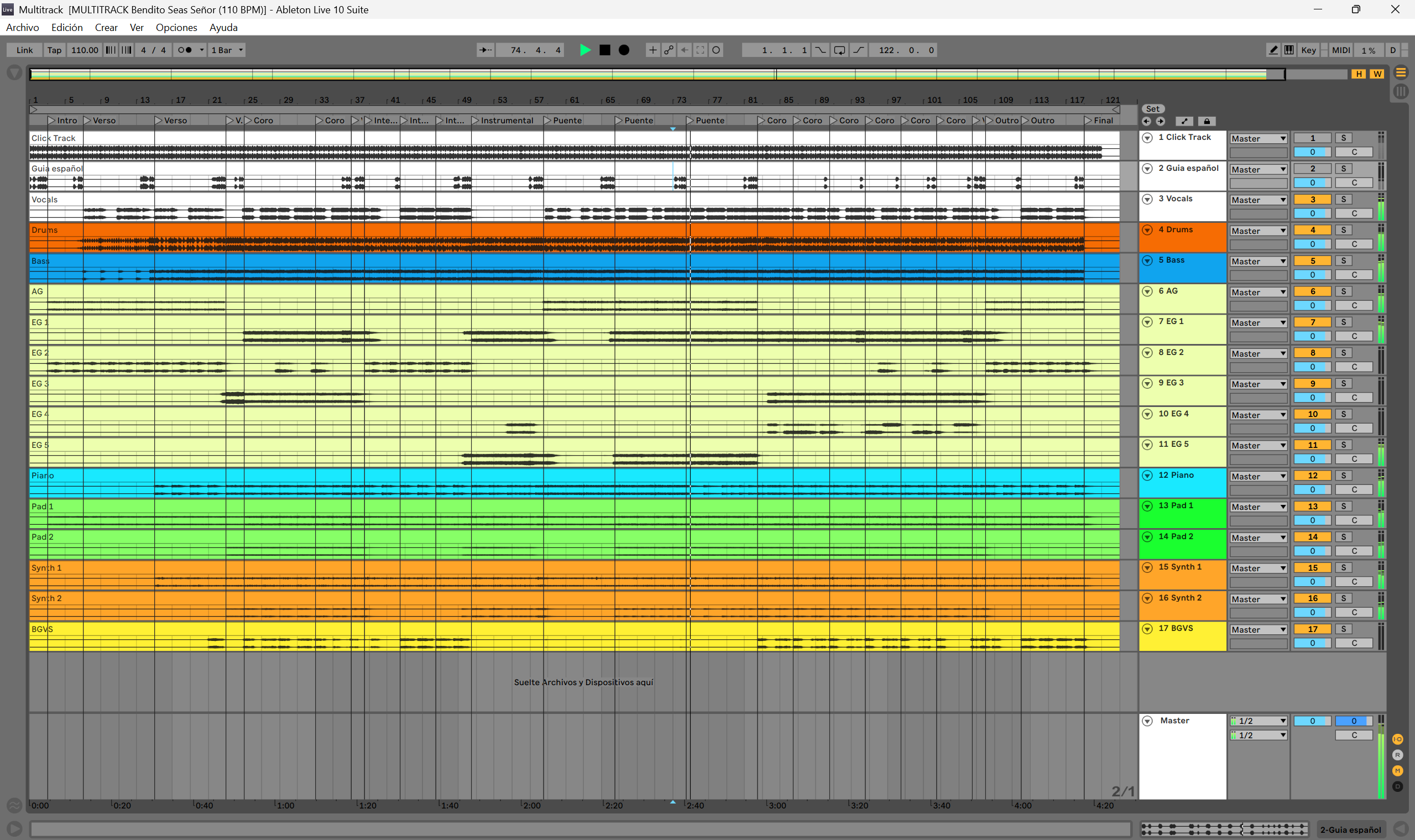The image size is (1415, 840).
Task: Deactivate Bass track with activator 5
Action: click(1313, 261)
